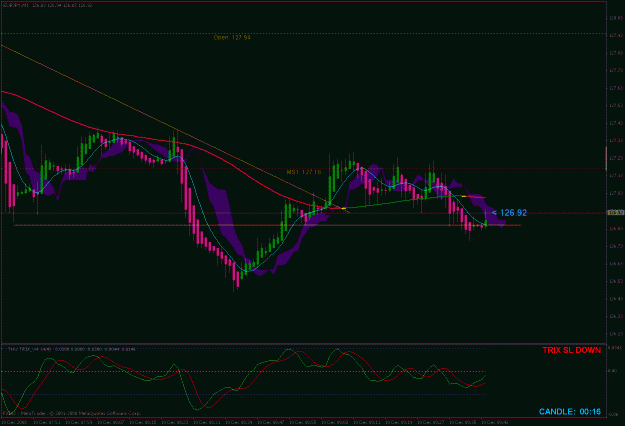Click the symbol OHLC header text in chart corner

pyautogui.click(x=47, y=6)
